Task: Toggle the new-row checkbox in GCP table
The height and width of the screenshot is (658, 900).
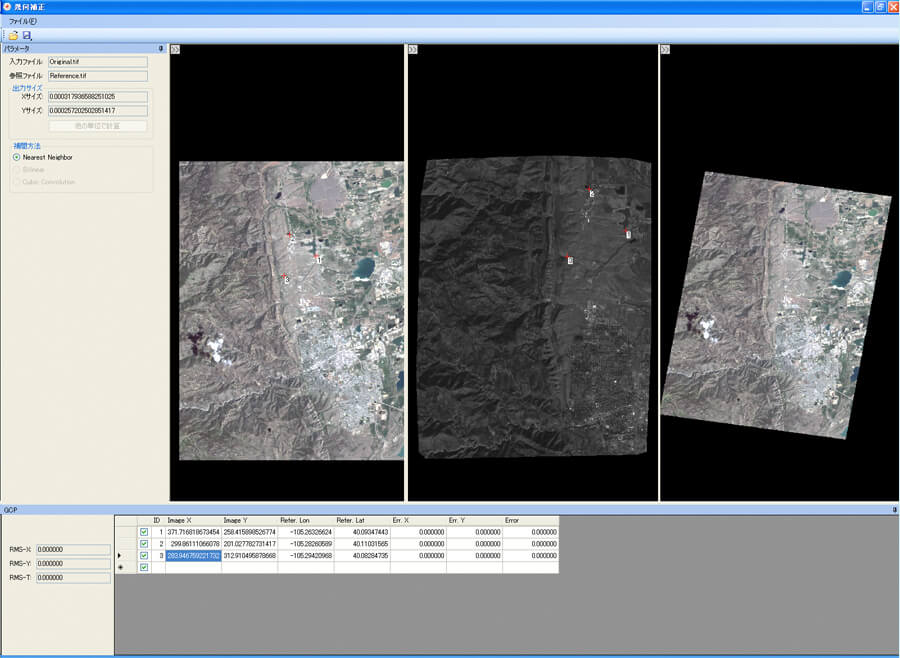Action: point(144,567)
